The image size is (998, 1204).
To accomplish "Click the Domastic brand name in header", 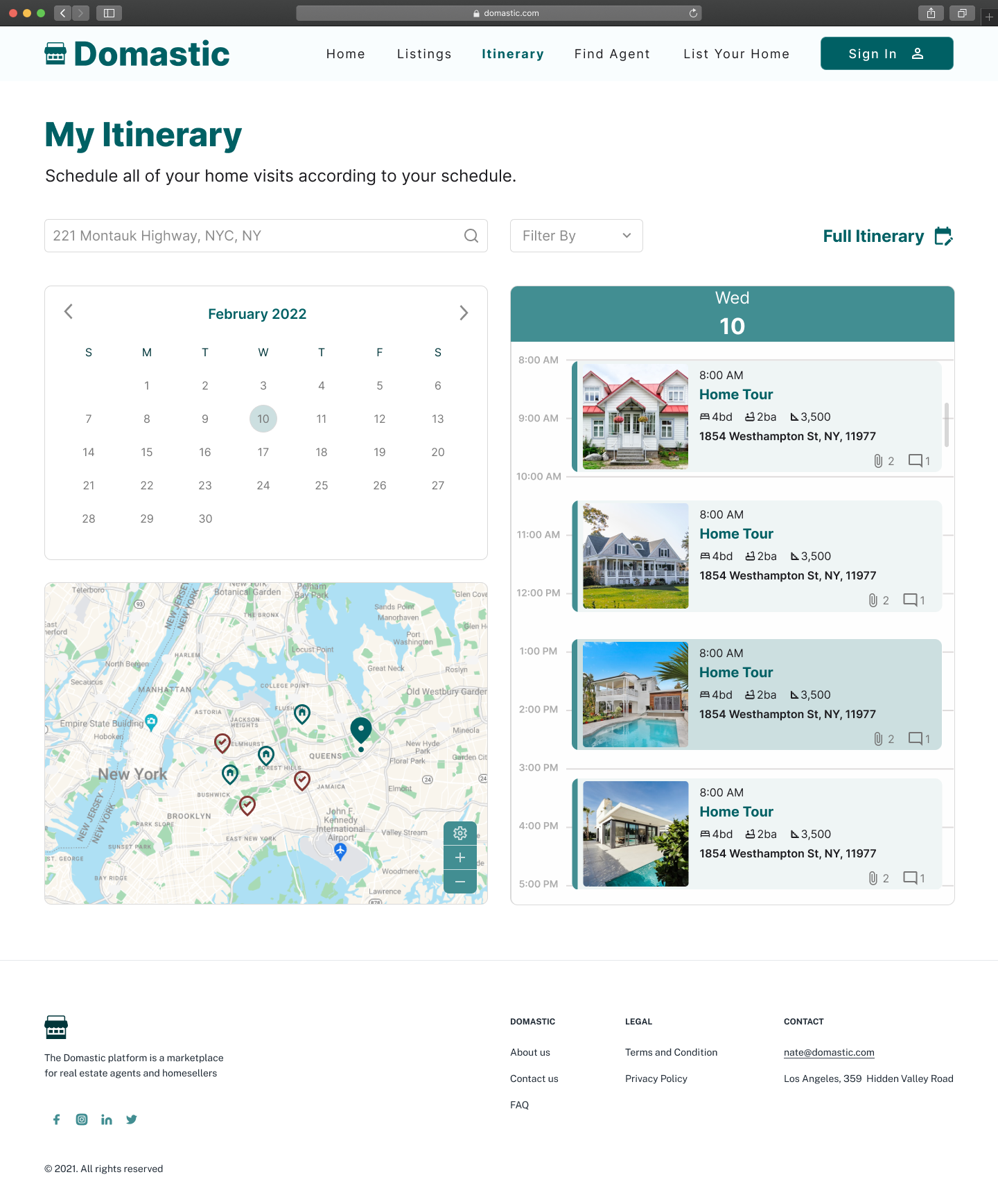I will [152, 54].
